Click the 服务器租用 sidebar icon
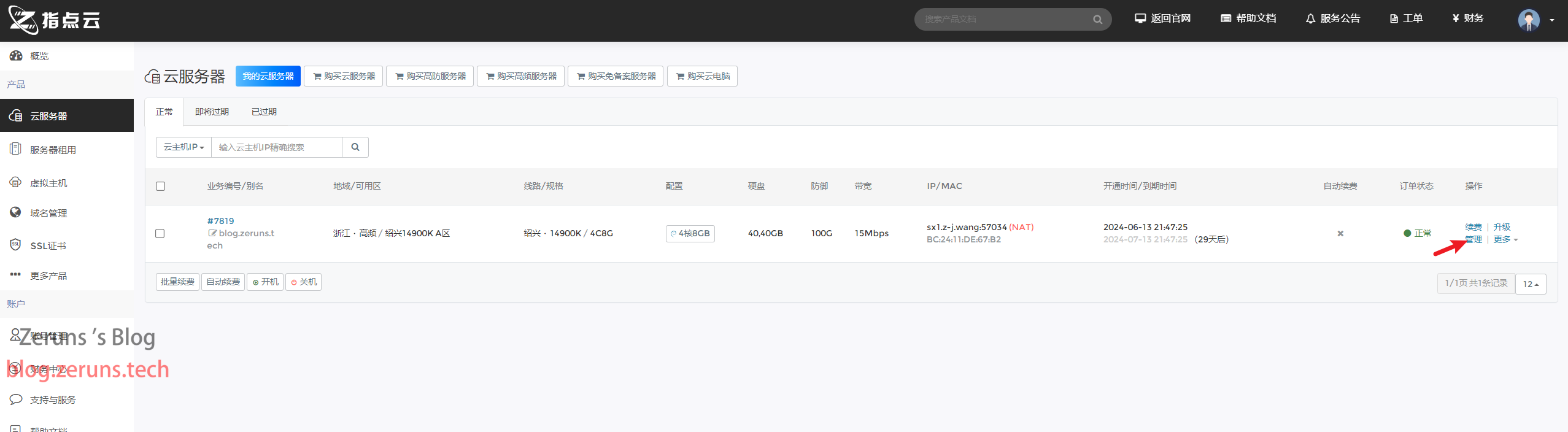1568x432 pixels. click(x=16, y=148)
